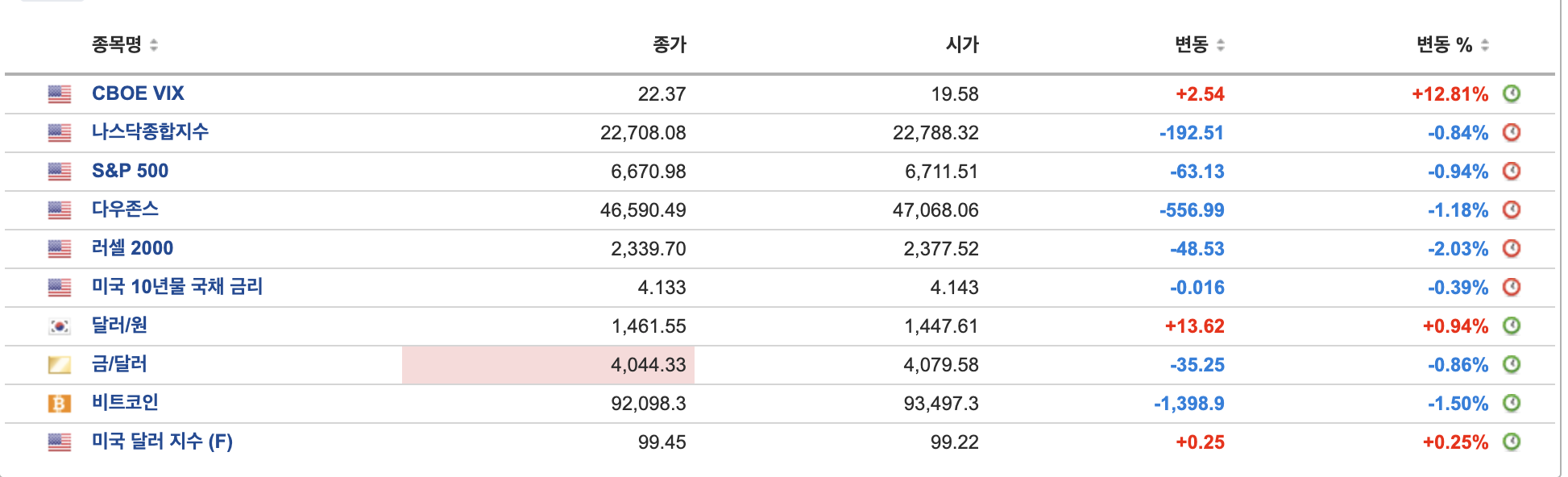Sort the table by 종목명 column
Image resolution: width=1568 pixels, height=477 pixels.
tap(121, 46)
